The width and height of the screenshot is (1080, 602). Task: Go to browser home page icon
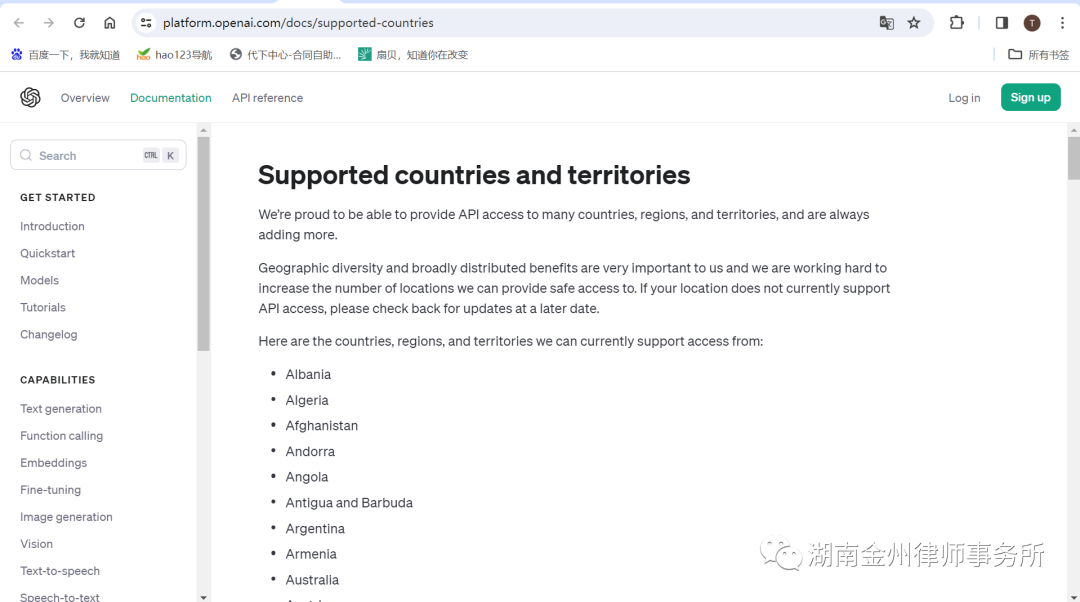point(110,23)
